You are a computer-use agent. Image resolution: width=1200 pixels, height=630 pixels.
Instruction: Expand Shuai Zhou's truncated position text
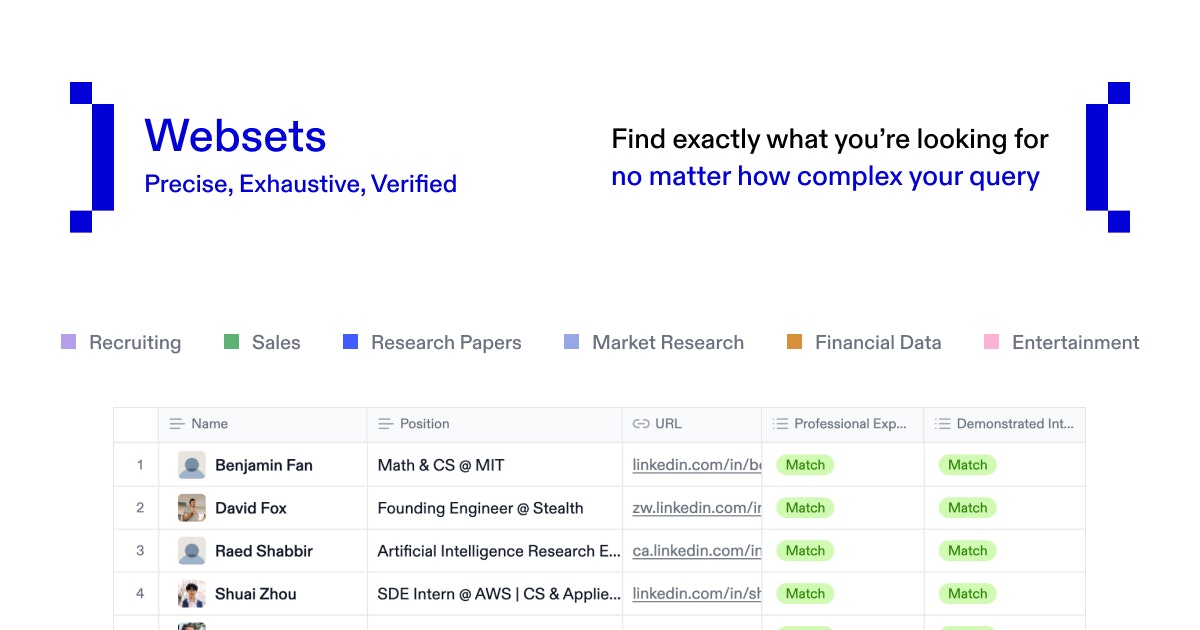(497, 593)
